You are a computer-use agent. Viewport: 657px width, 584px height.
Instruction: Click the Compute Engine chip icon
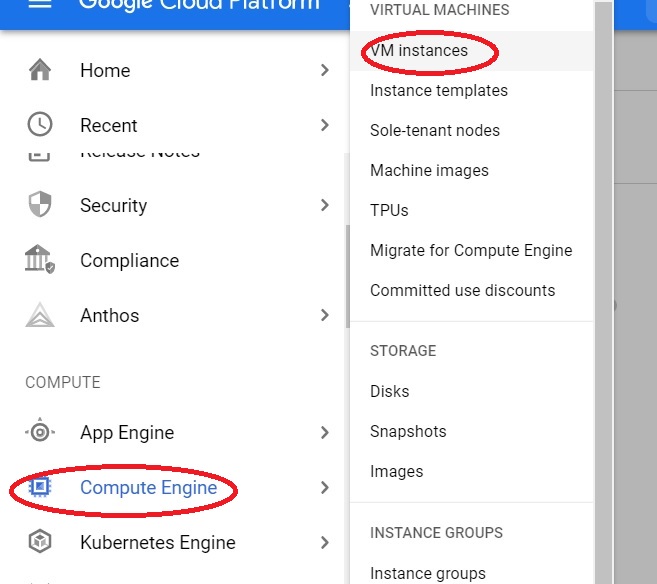click(x=40, y=487)
